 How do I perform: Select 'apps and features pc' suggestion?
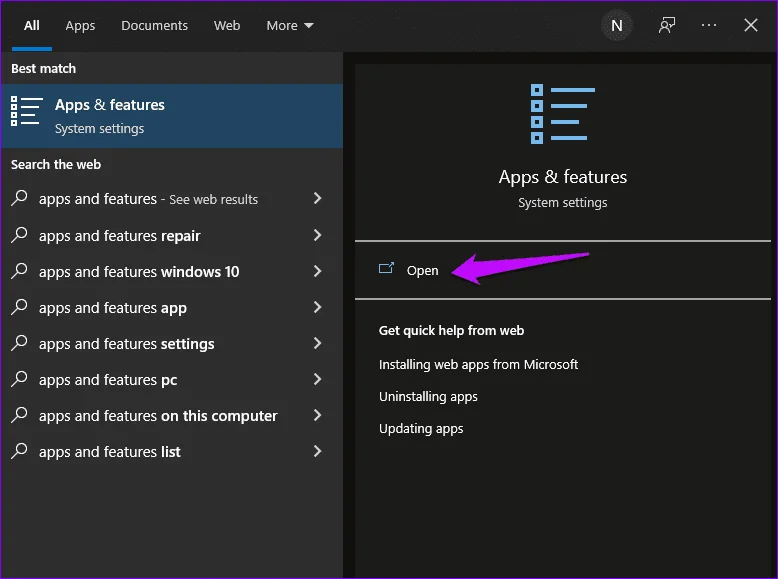(x=172, y=380)
